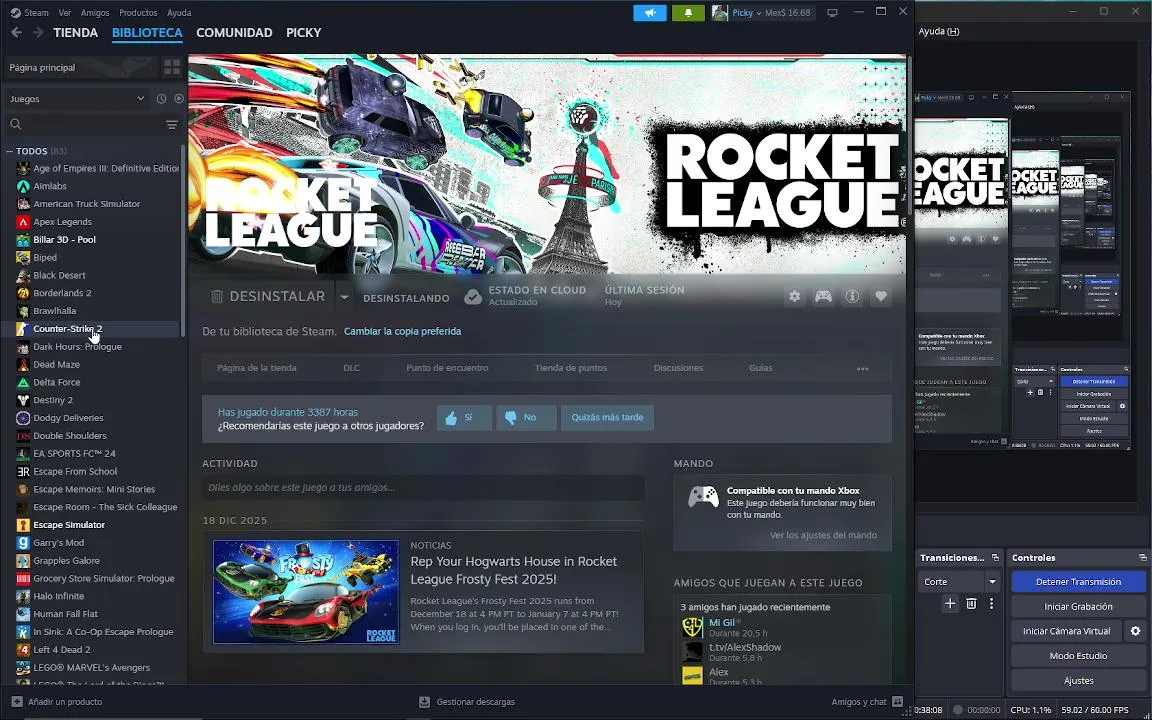Image resolution: width=1152 pixels, height=720 pixels.
Task: Toggle Modo Estudio in OBS
Action: pyautogui.click(x=1078, y=655)
